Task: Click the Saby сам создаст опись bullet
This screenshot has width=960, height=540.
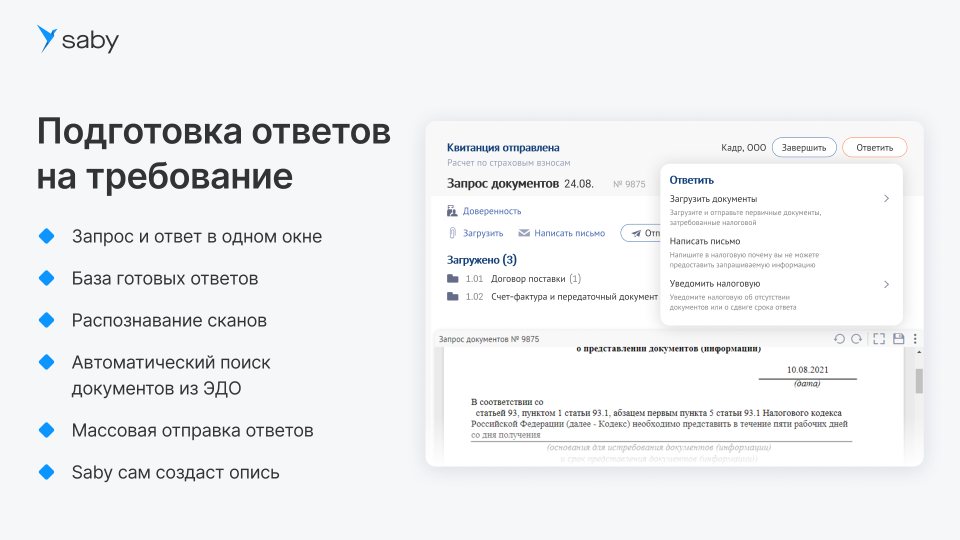Action: tap(175, 473)
